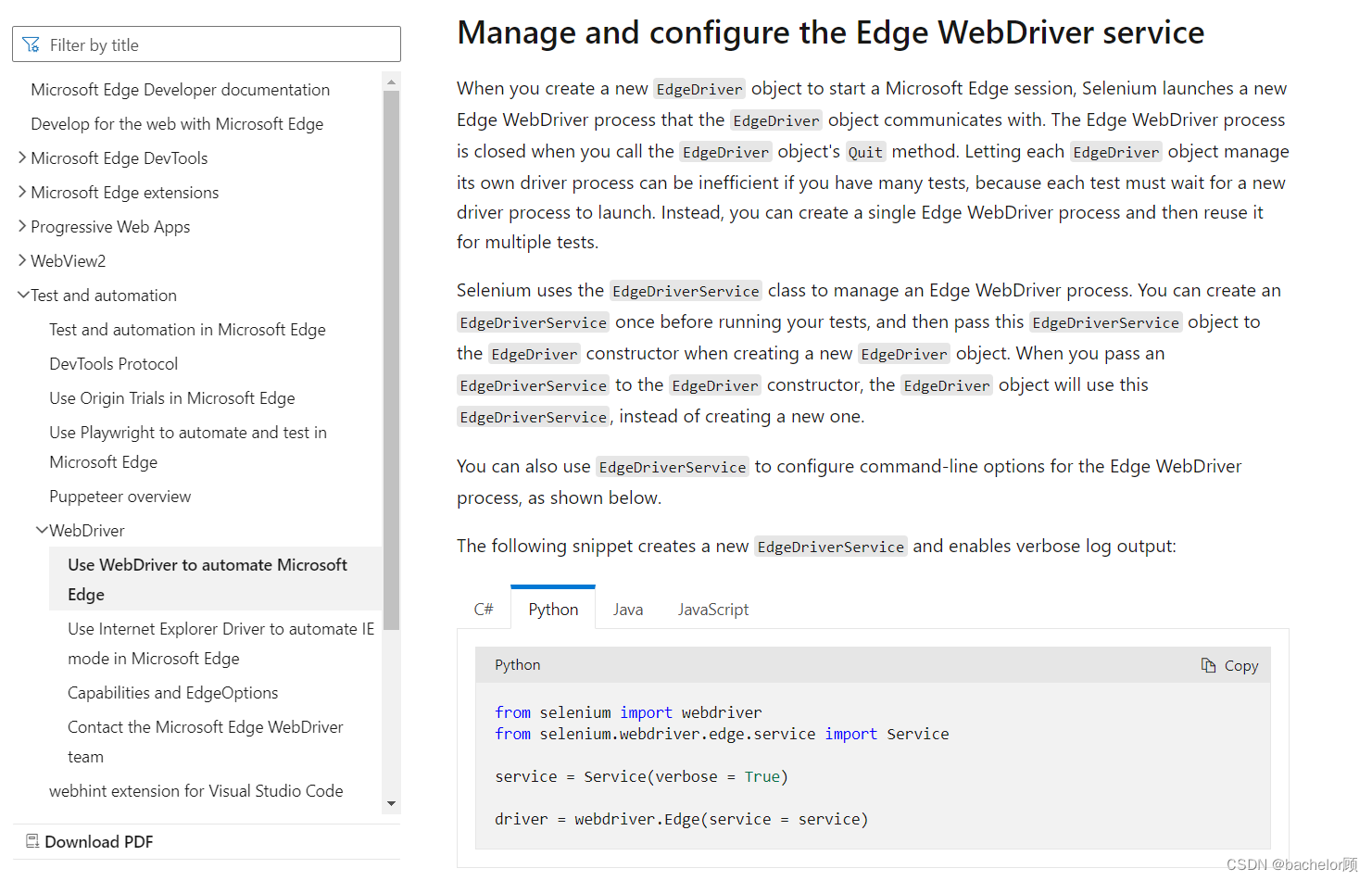Click code line 'driver = webdriver.Edge(service = service)'
The height and width of the screenshot is (881, 1372).
[681, 819]
